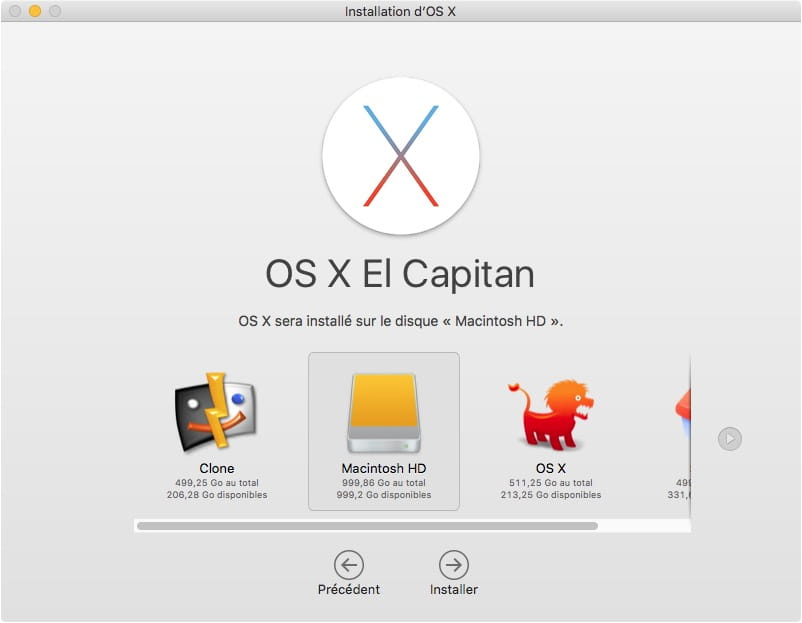Click the OS X El Capitan logo
Viewport: 802px width, 623px height.
(x=401, y=156)
